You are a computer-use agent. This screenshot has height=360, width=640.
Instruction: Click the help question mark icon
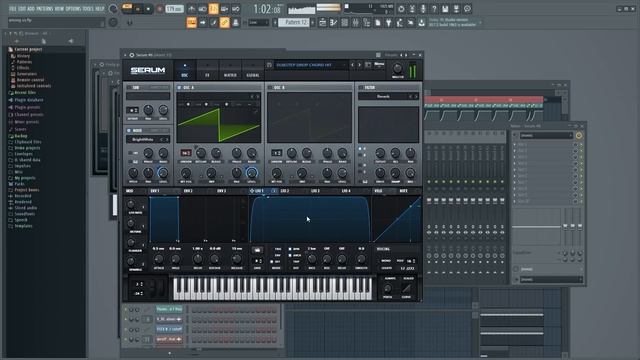(x=434, y=9)
